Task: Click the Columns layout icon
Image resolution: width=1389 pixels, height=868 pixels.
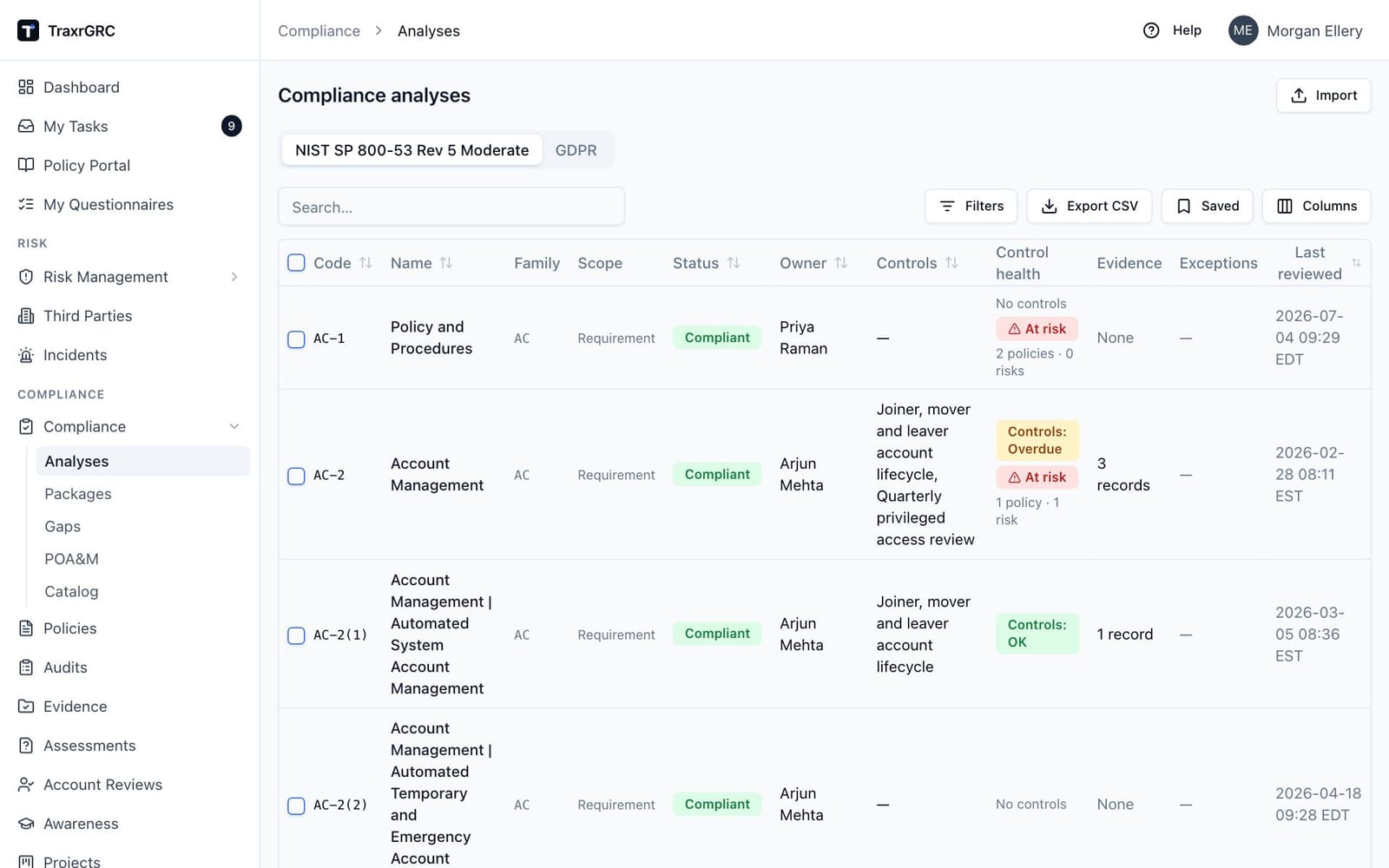Action: (1285, 206)
